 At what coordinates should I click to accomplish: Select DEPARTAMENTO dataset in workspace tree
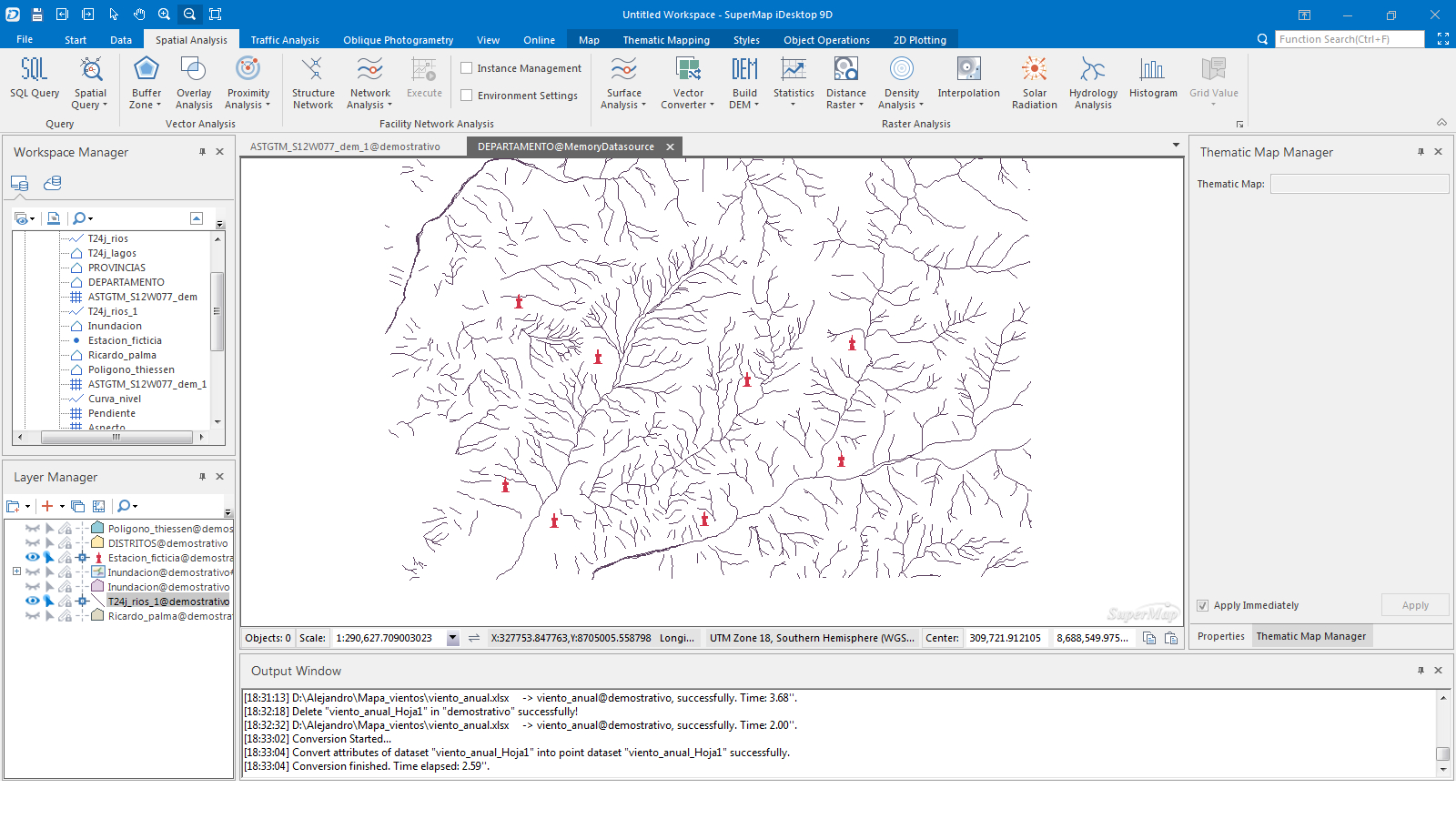126,282
